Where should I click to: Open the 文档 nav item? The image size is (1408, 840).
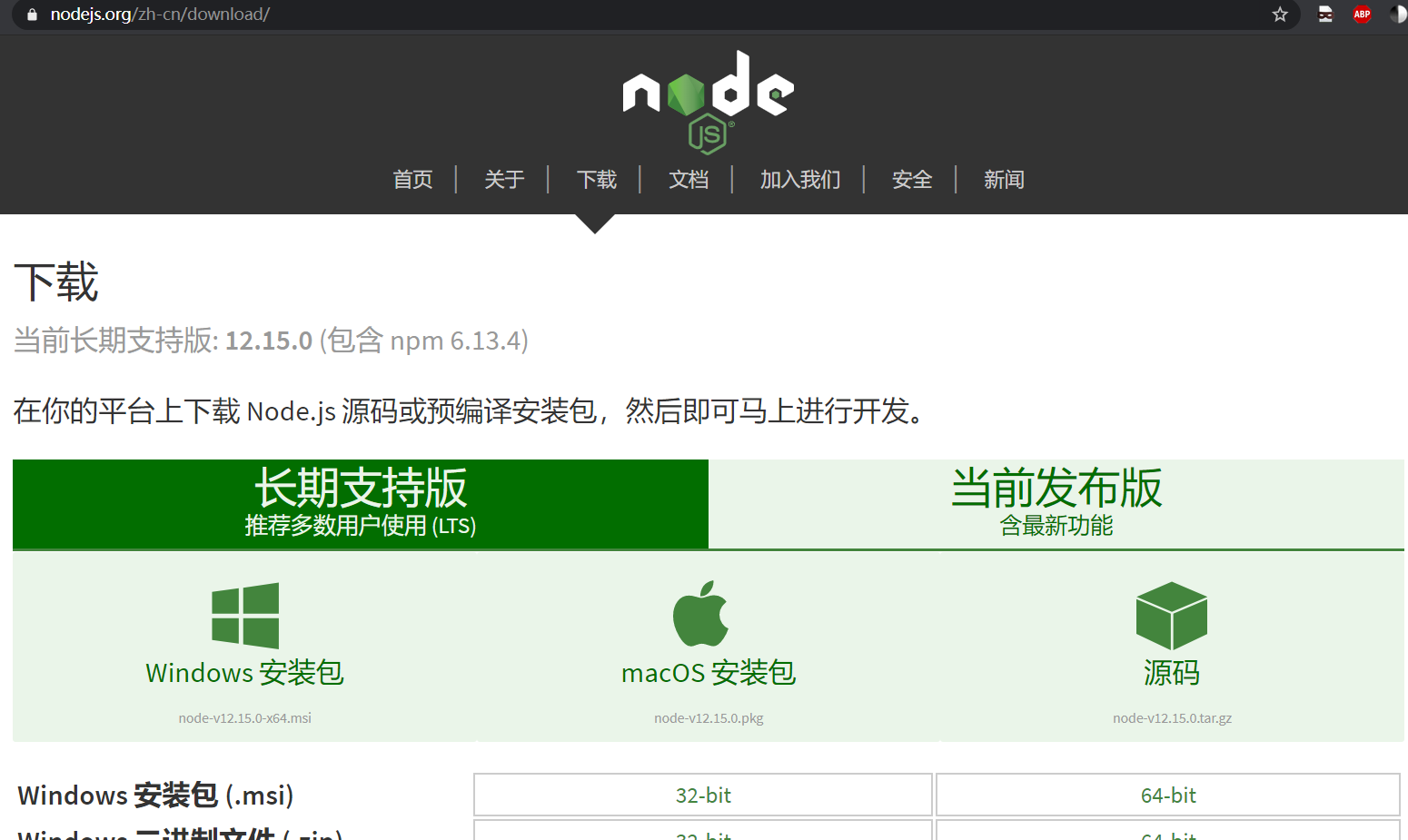[x=688, y=180]
